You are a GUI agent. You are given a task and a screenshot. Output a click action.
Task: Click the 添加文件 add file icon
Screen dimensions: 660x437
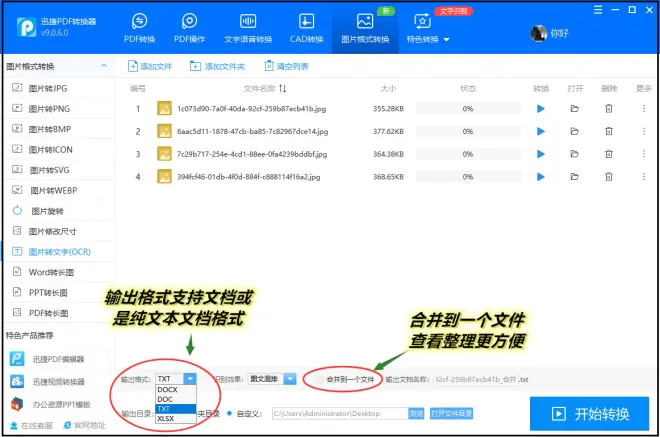[133, 66]
